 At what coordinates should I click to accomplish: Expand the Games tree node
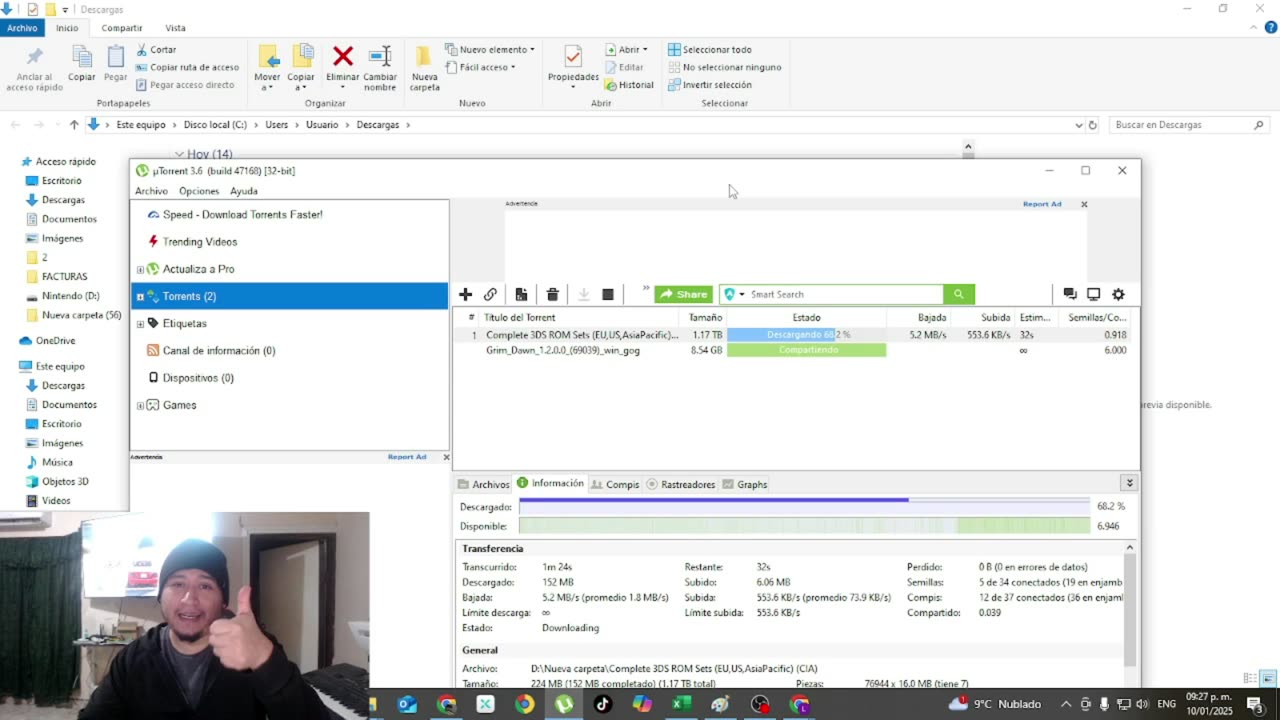[140, 405]
